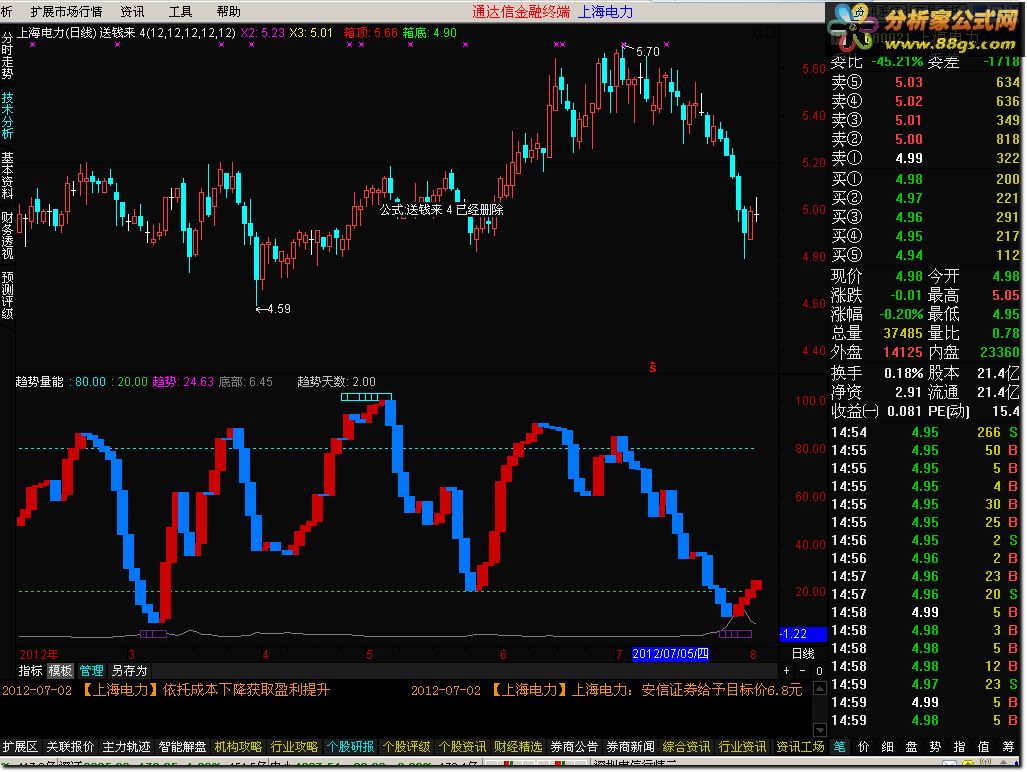The width and height of the screenshot is (1027, 772).
Task: Click the 换手 0.18% value
Action: (x=903, y=373)
